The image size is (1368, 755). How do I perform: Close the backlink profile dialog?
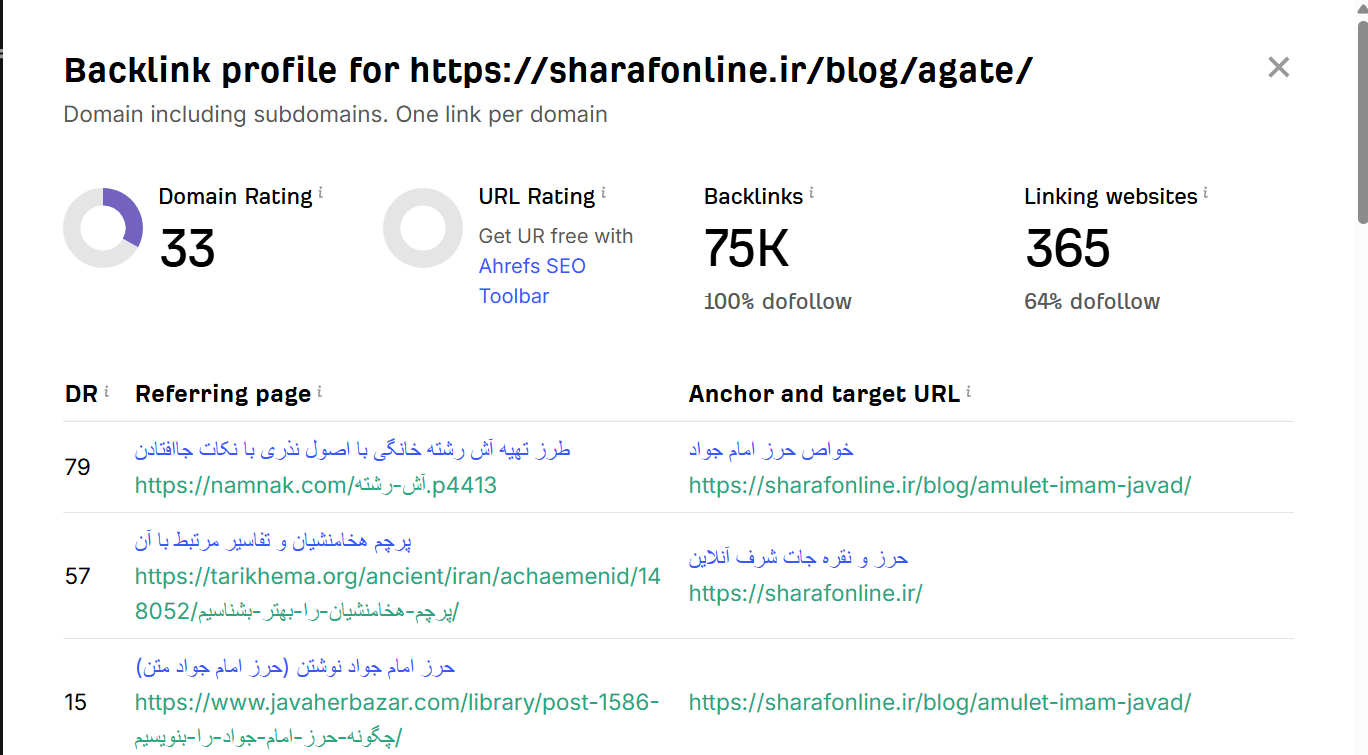1278,67
